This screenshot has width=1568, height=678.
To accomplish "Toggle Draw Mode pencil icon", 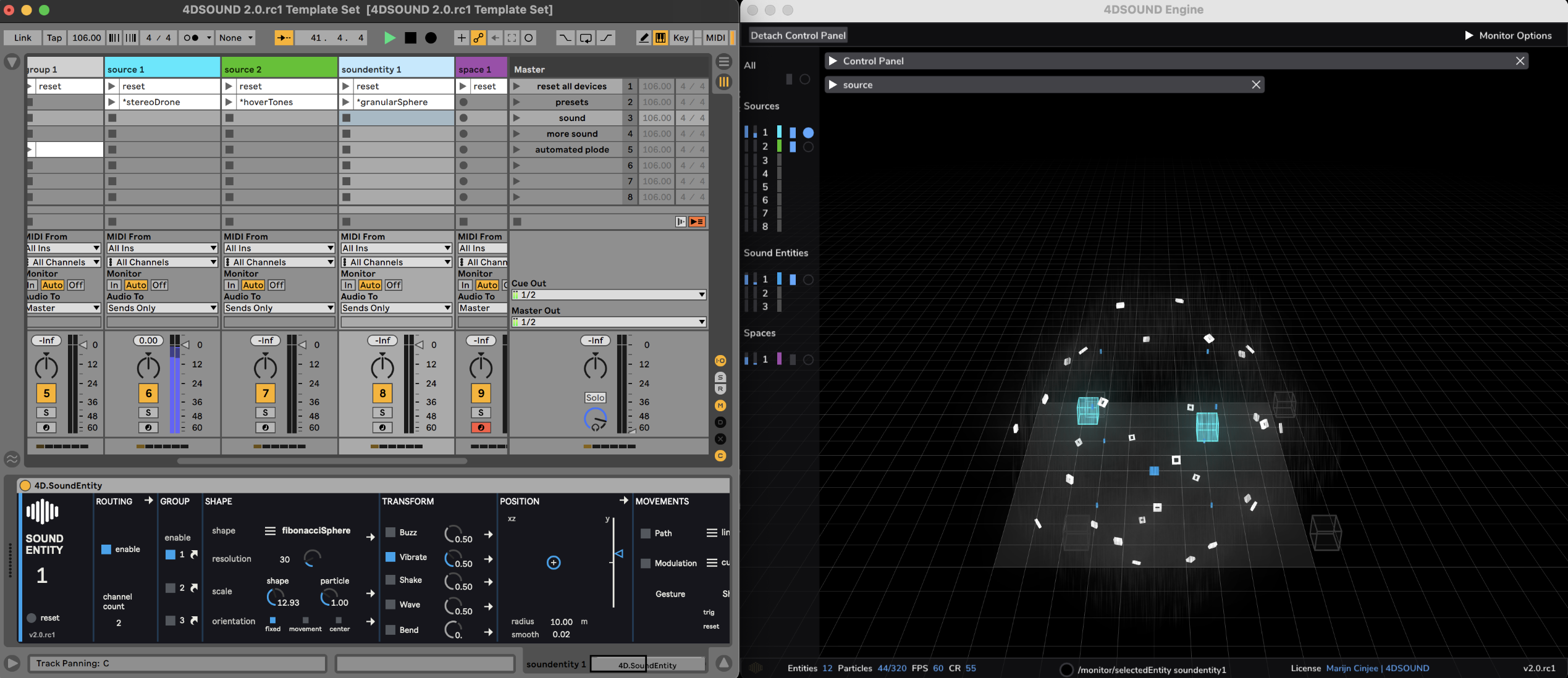I will [x=644, y=38].
